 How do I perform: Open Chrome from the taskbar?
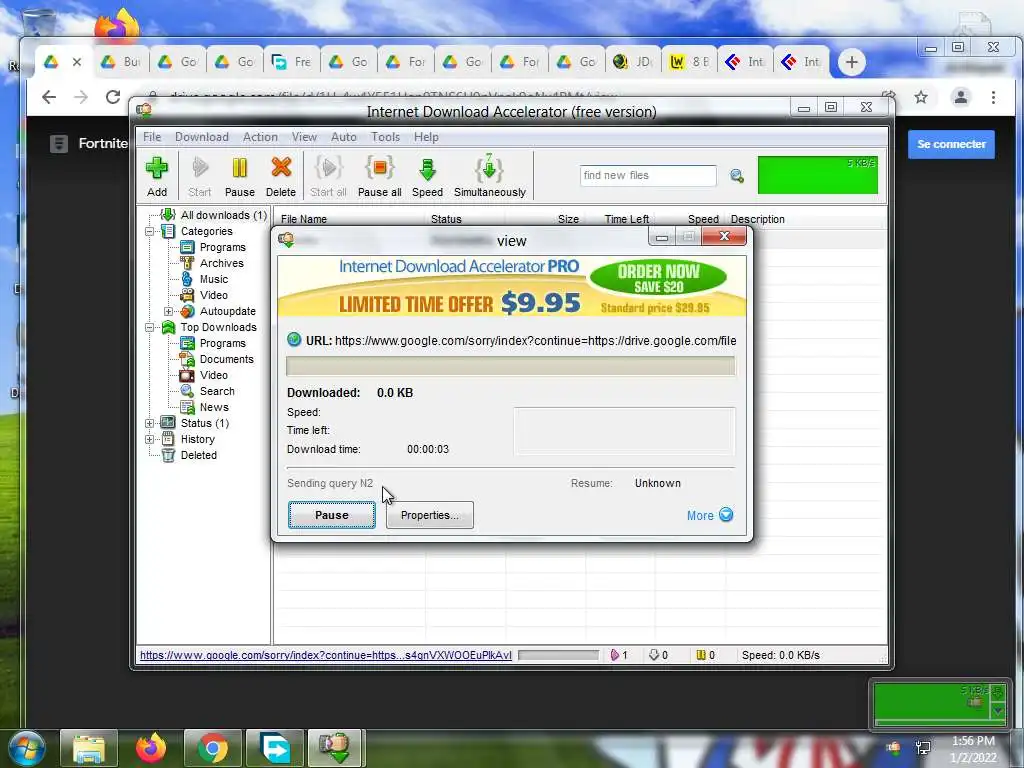tap(213, 748)
